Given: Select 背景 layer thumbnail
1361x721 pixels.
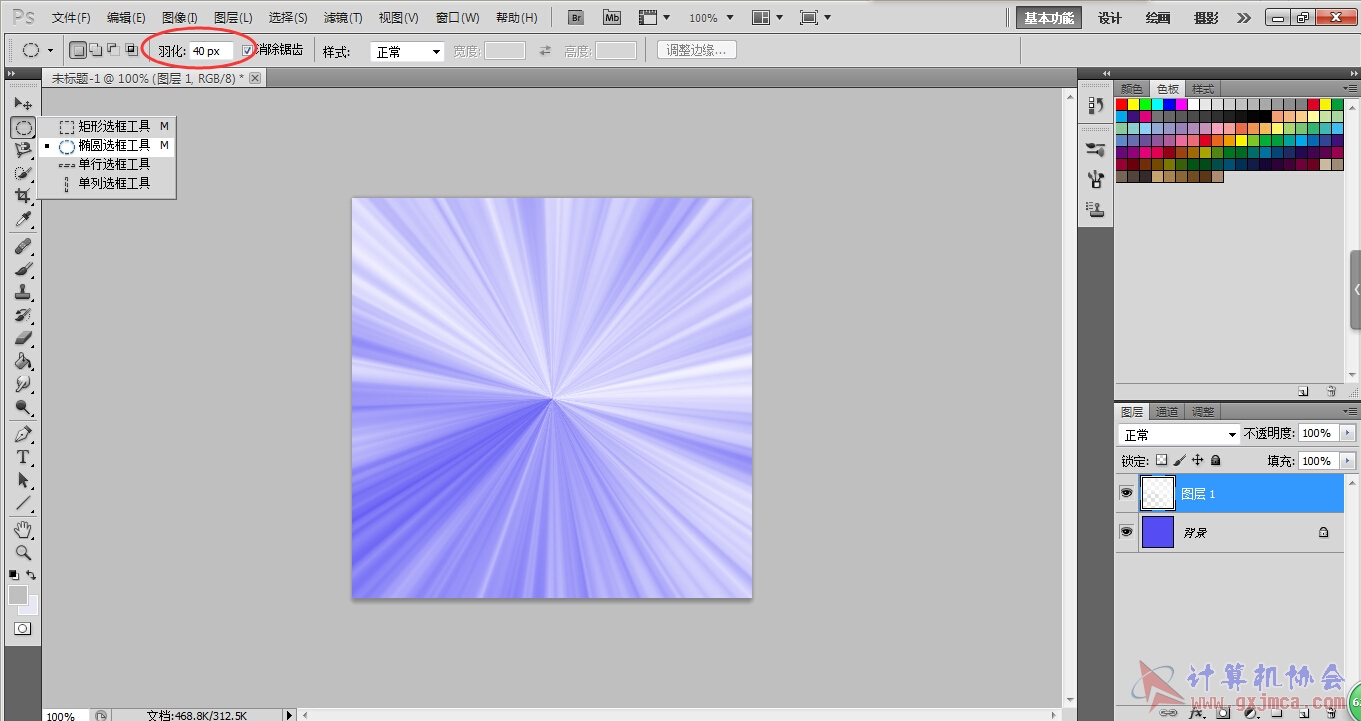Looking at the screenshot, I should (1158, 532).
